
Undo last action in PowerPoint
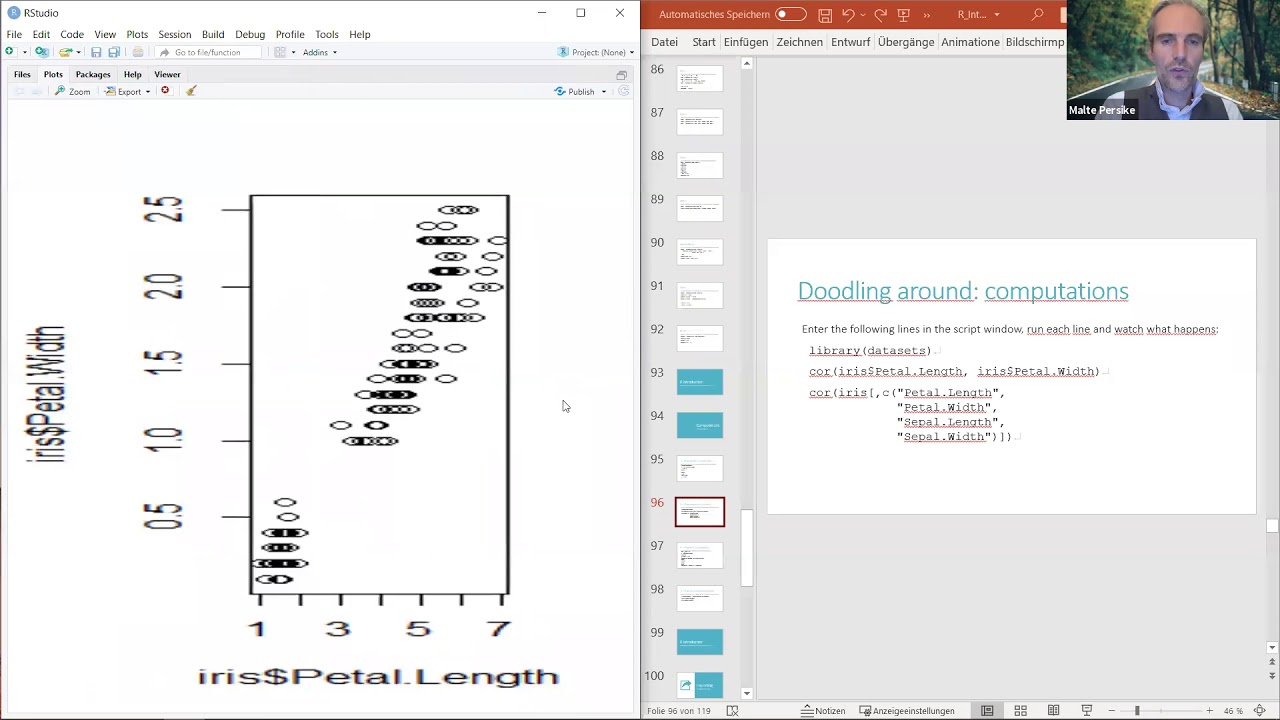tap(848, 14)
